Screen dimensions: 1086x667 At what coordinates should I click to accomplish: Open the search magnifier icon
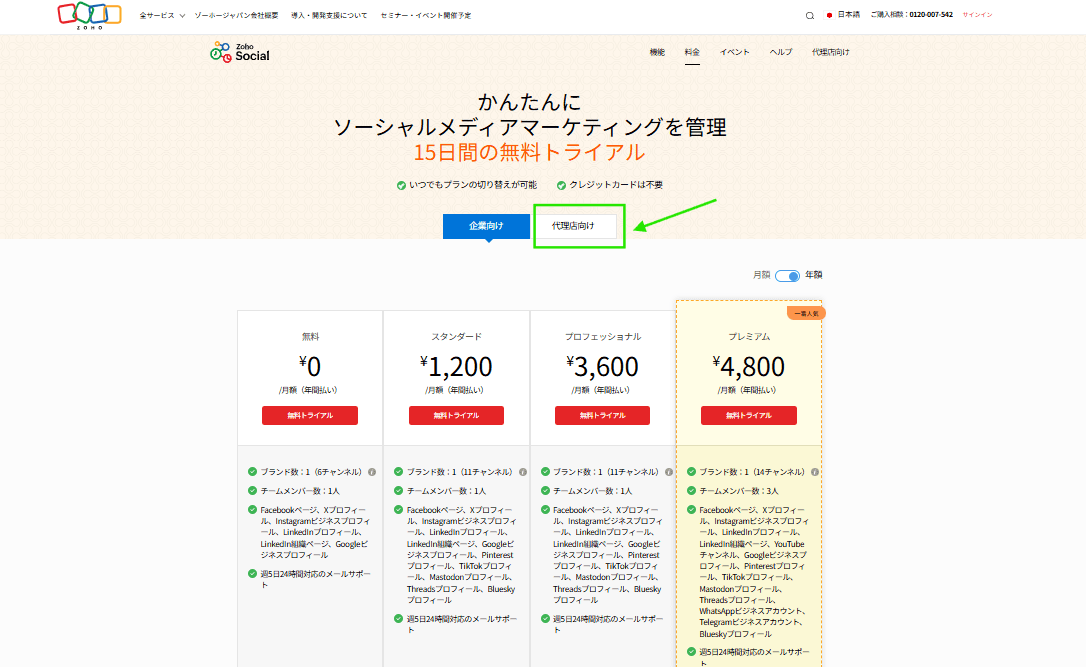(810, 16)
